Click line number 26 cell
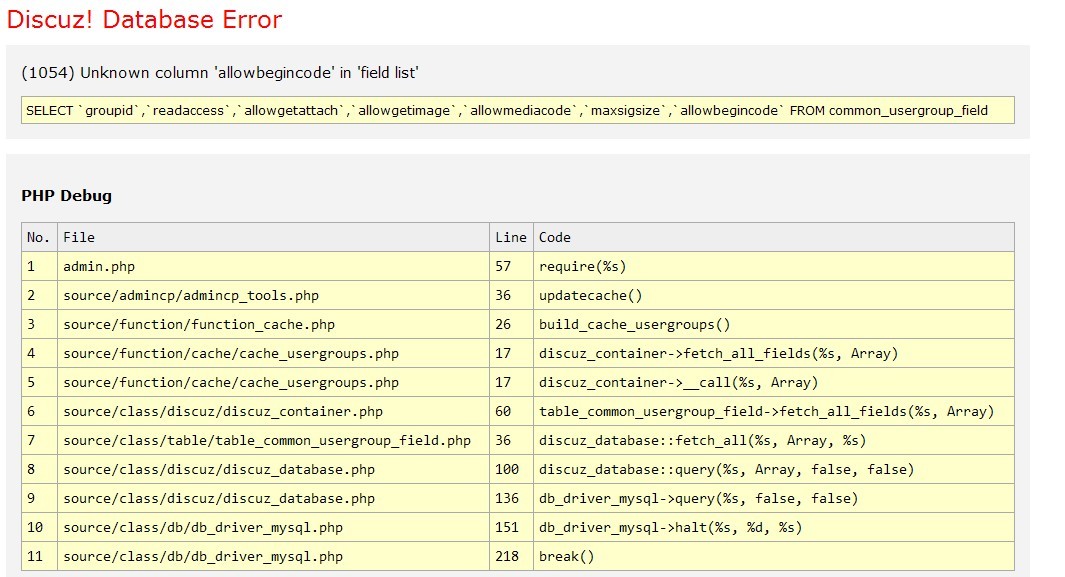This screenshot has height=577, width=1065. point(511,324)
